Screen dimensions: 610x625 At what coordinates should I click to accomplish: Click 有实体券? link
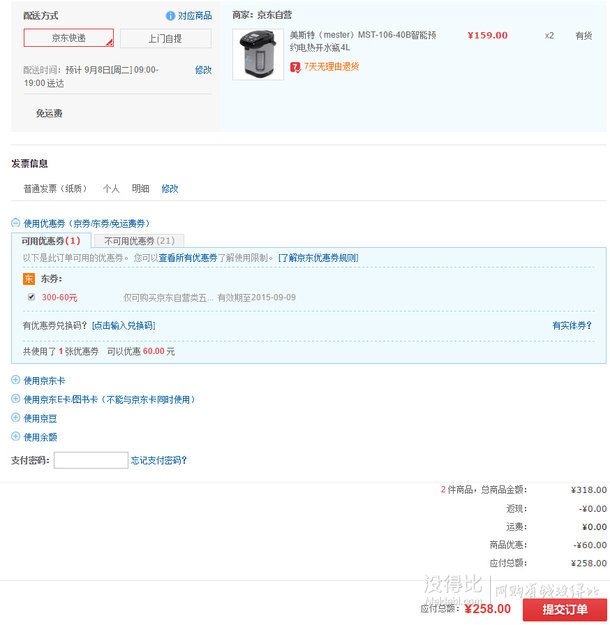click(572, 326)
